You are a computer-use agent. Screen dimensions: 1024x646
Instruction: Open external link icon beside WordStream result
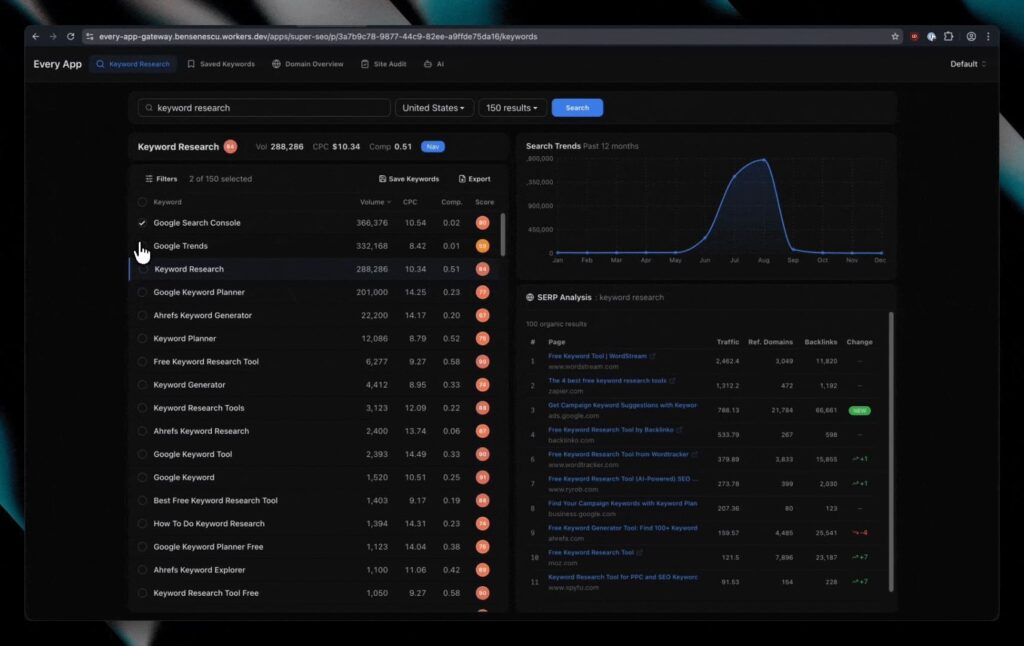[653, 356]
